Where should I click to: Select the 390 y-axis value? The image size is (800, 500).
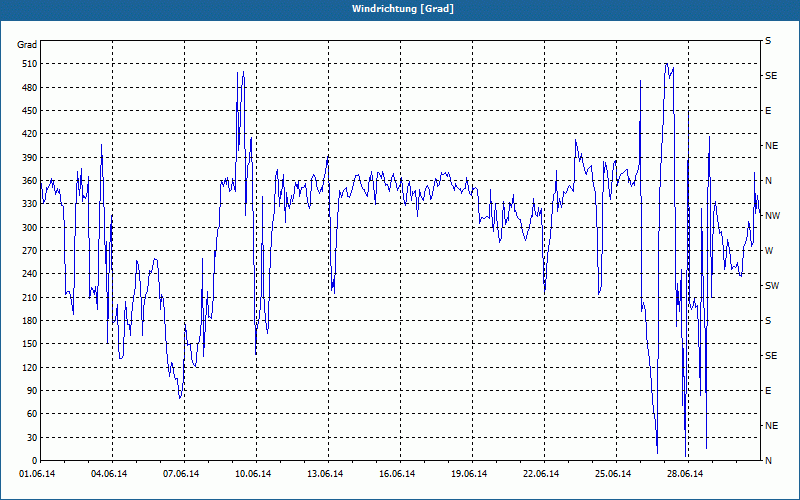click(29, 158)
